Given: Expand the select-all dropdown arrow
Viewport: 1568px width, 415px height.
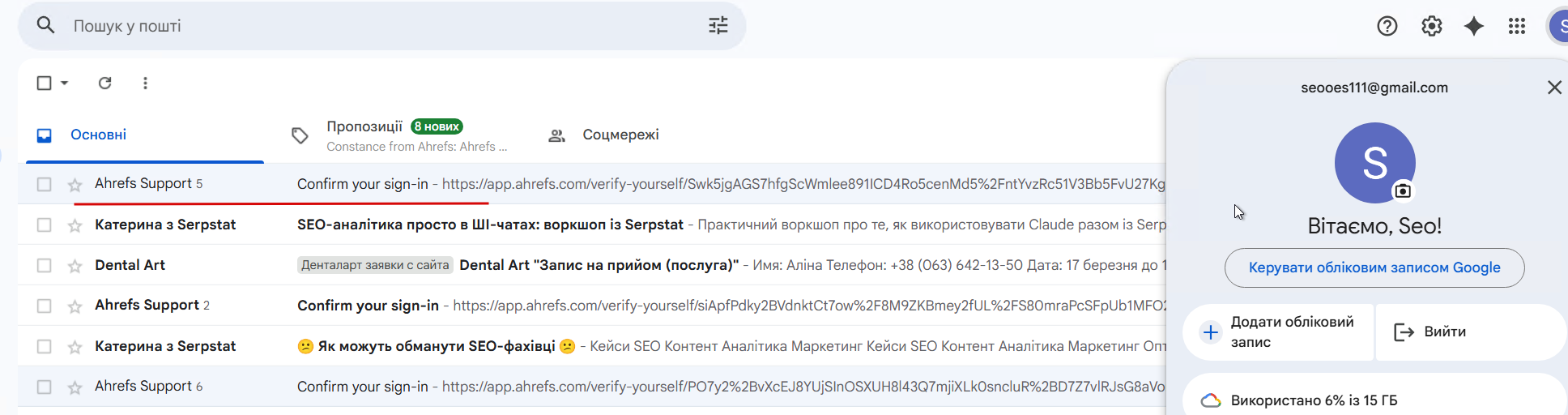Looking at the screenshot, I should (65, 83).
